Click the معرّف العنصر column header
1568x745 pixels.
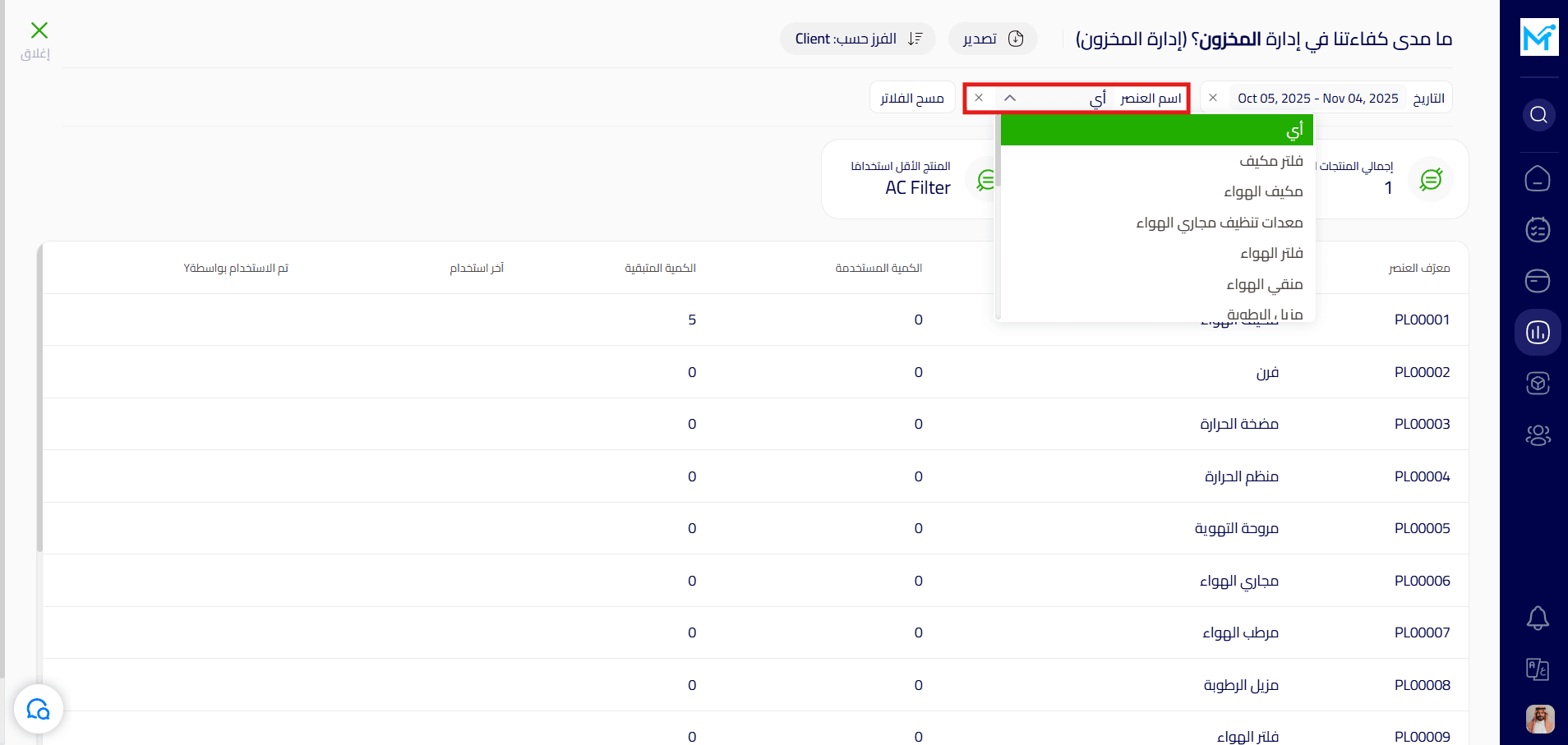coord(1419,268)
